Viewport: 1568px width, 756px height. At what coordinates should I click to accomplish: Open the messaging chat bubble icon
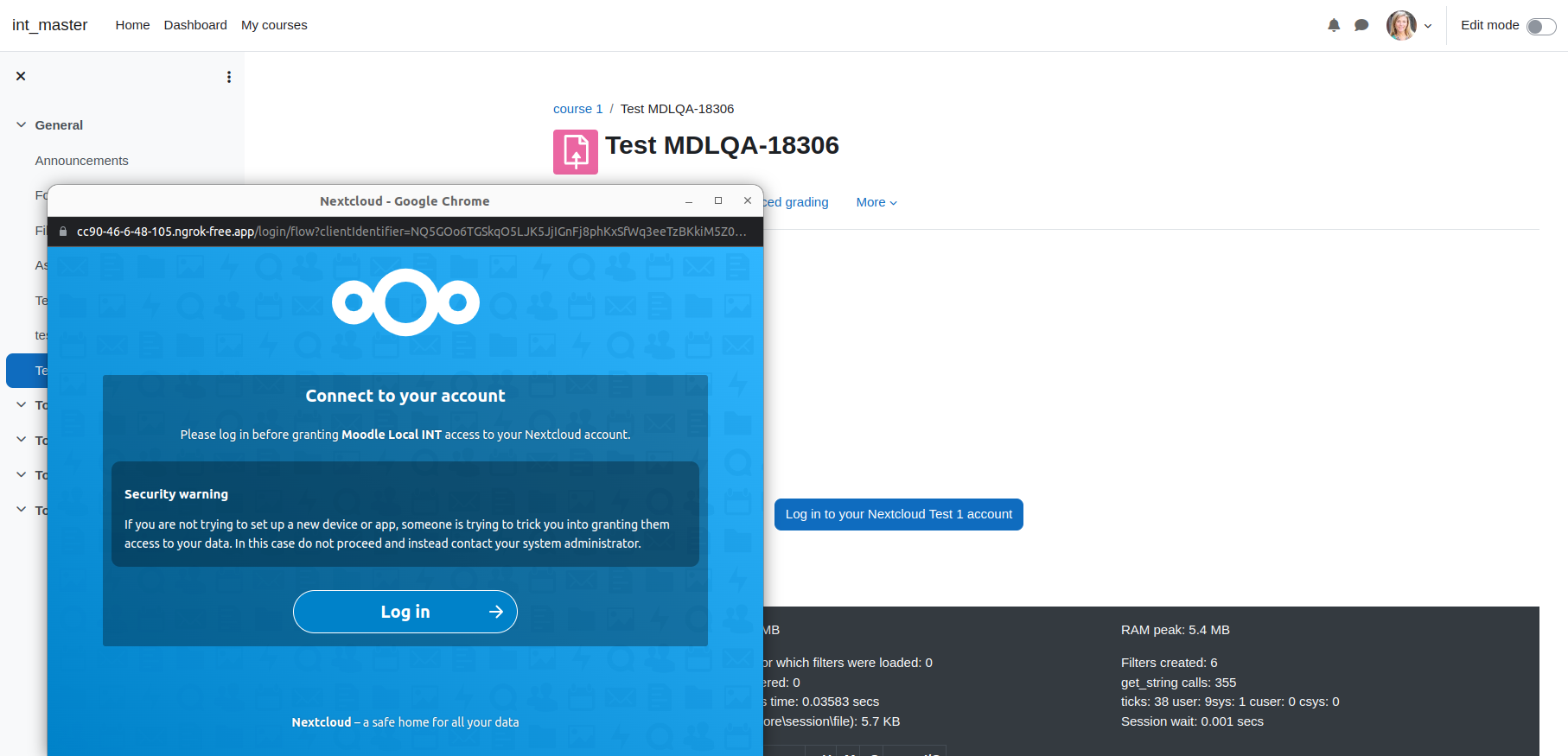[1361, 25]
